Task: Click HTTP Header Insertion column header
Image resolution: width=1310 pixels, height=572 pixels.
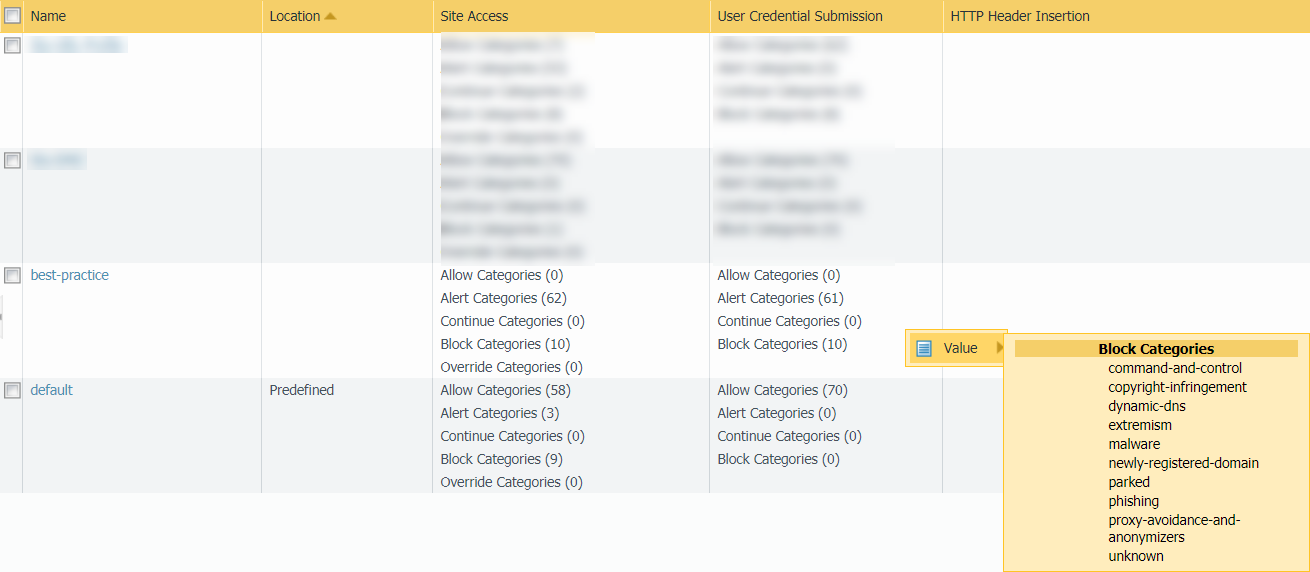Action: point(1020,16)
